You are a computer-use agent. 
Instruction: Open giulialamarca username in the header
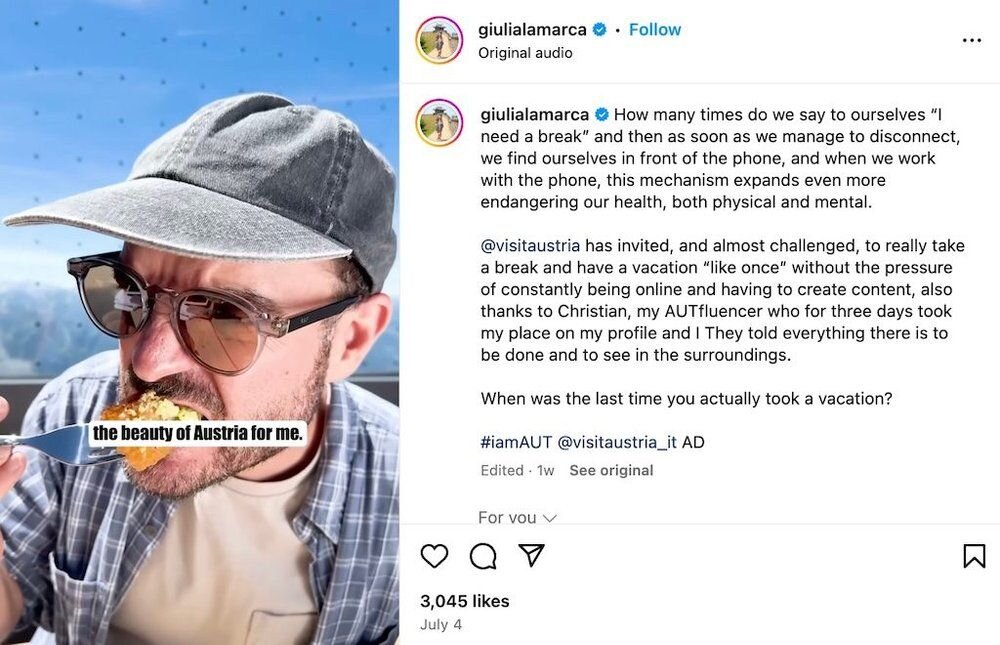click(x=532, y=29)
